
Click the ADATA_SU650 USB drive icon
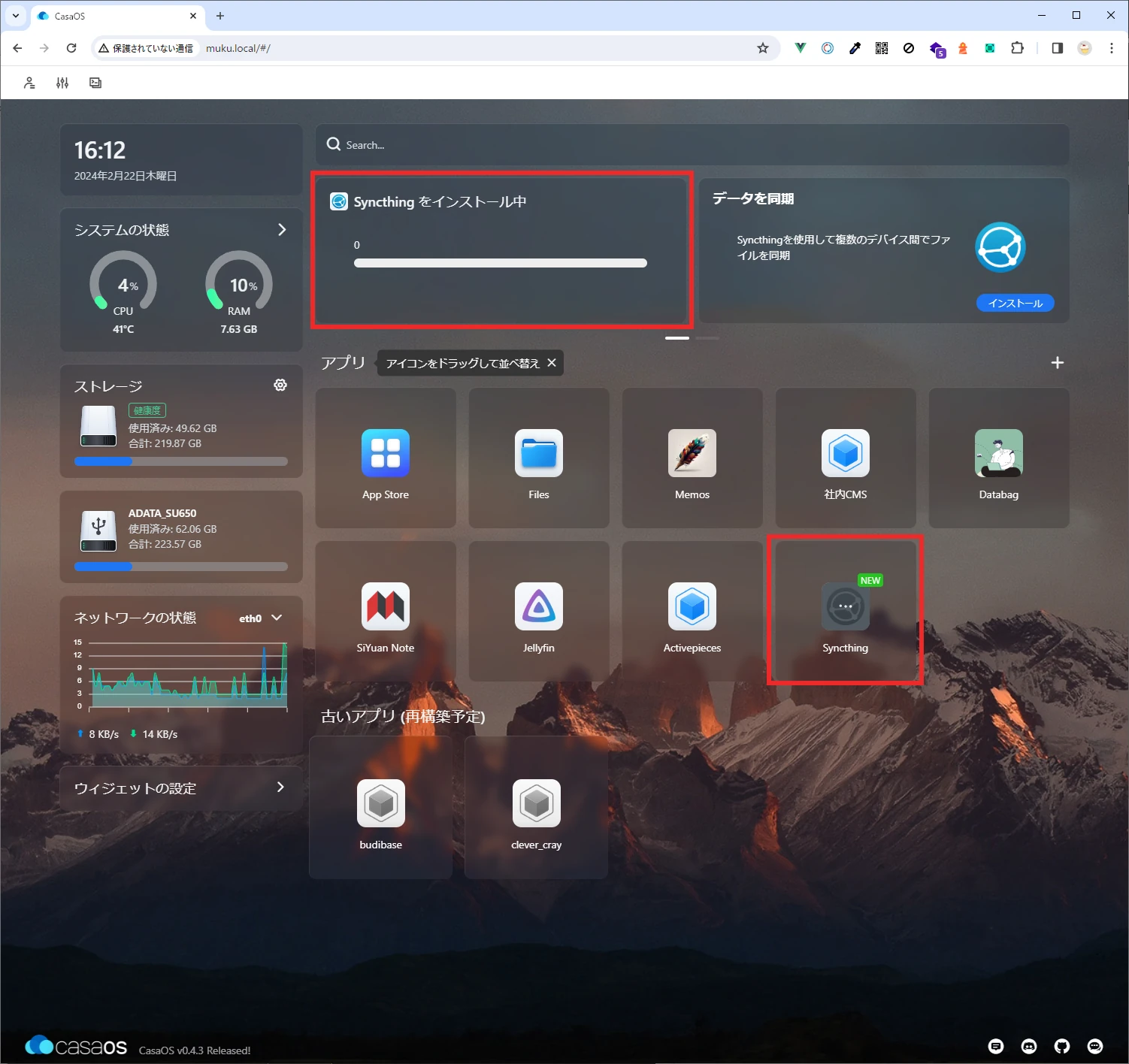point(98,530)
